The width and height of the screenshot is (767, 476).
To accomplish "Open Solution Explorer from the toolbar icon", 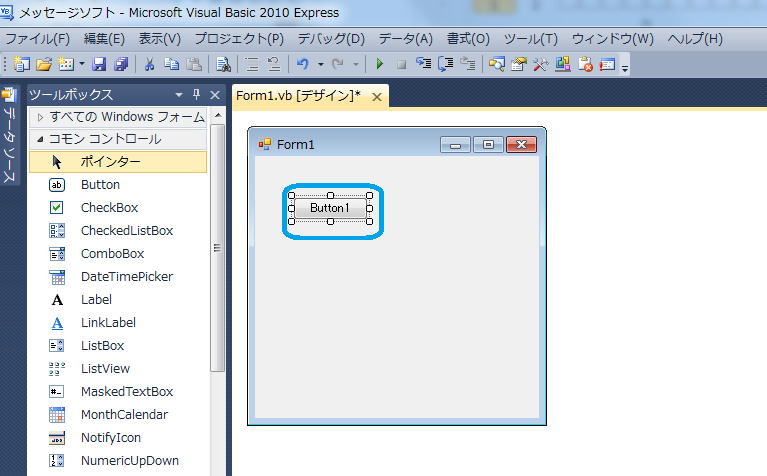I will tap(497, 64).
